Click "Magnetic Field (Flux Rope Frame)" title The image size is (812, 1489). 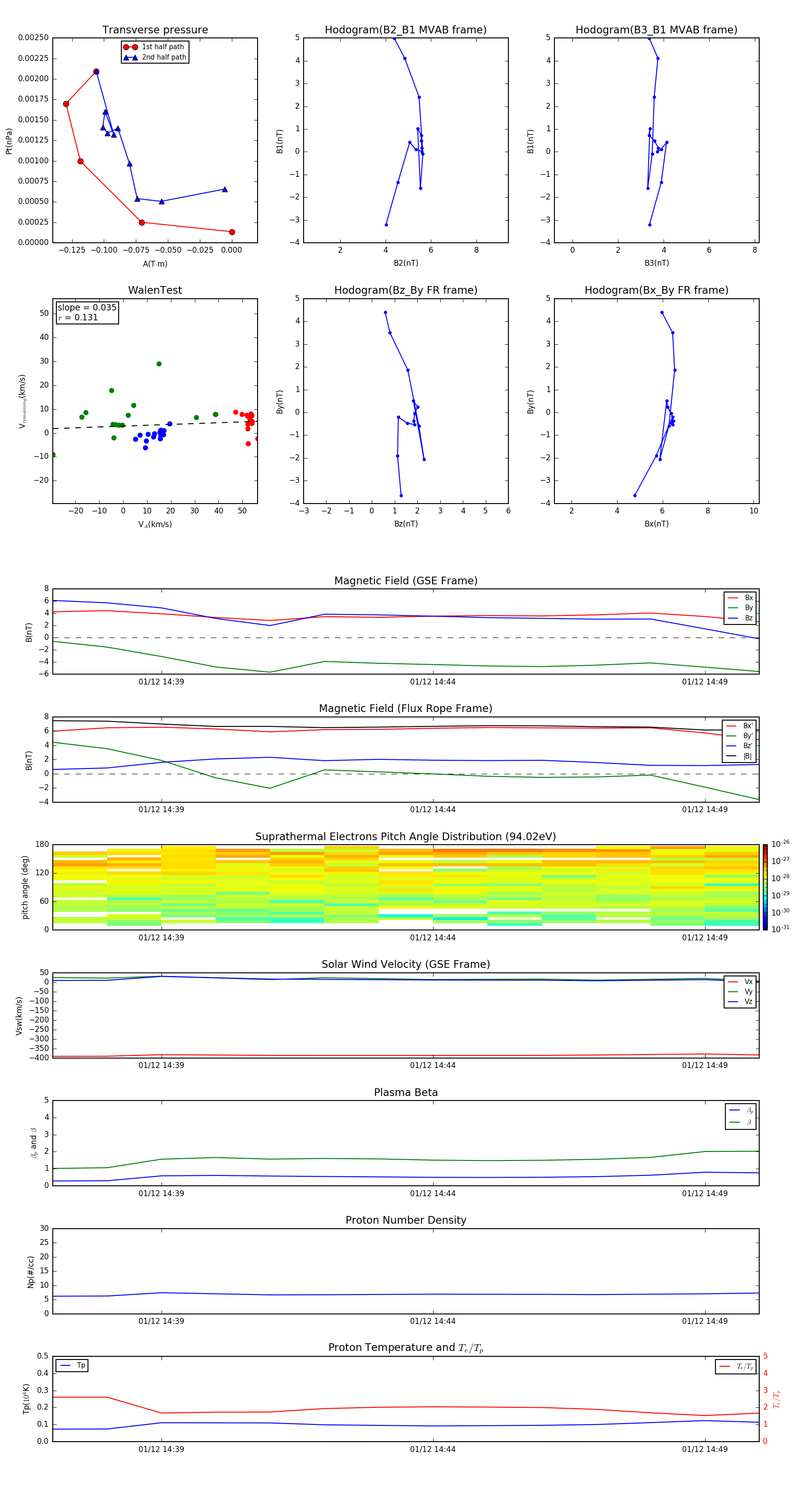pos(406,709)
